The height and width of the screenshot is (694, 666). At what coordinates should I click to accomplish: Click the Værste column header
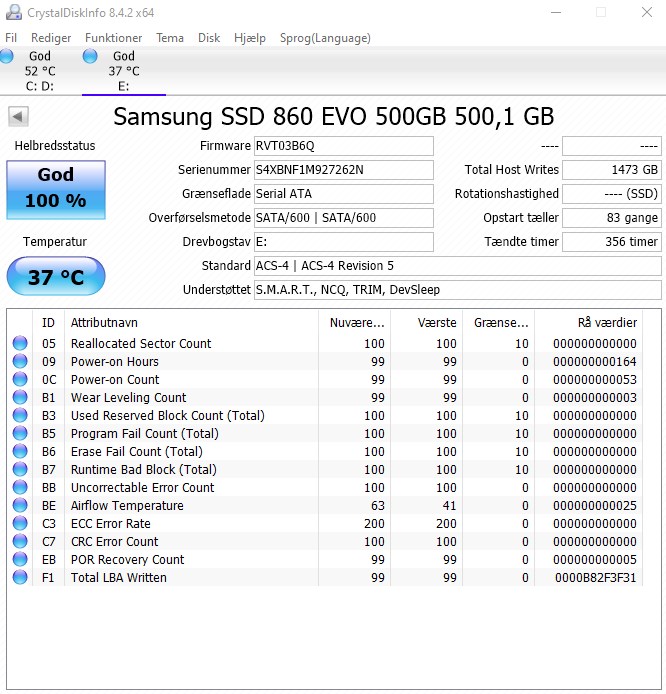pyautogui.click(x=427, y=323)
